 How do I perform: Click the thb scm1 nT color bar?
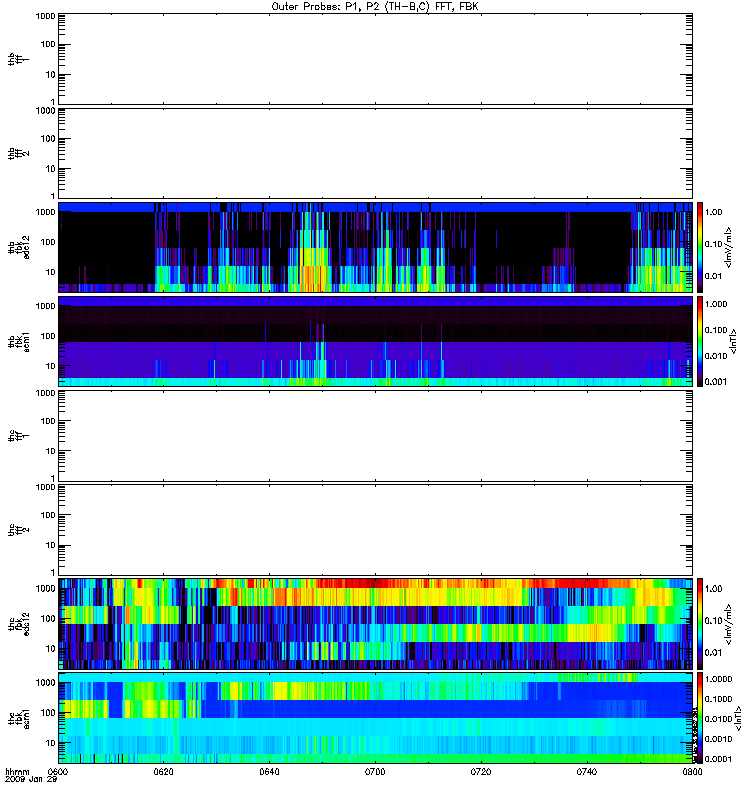[700, 341]
